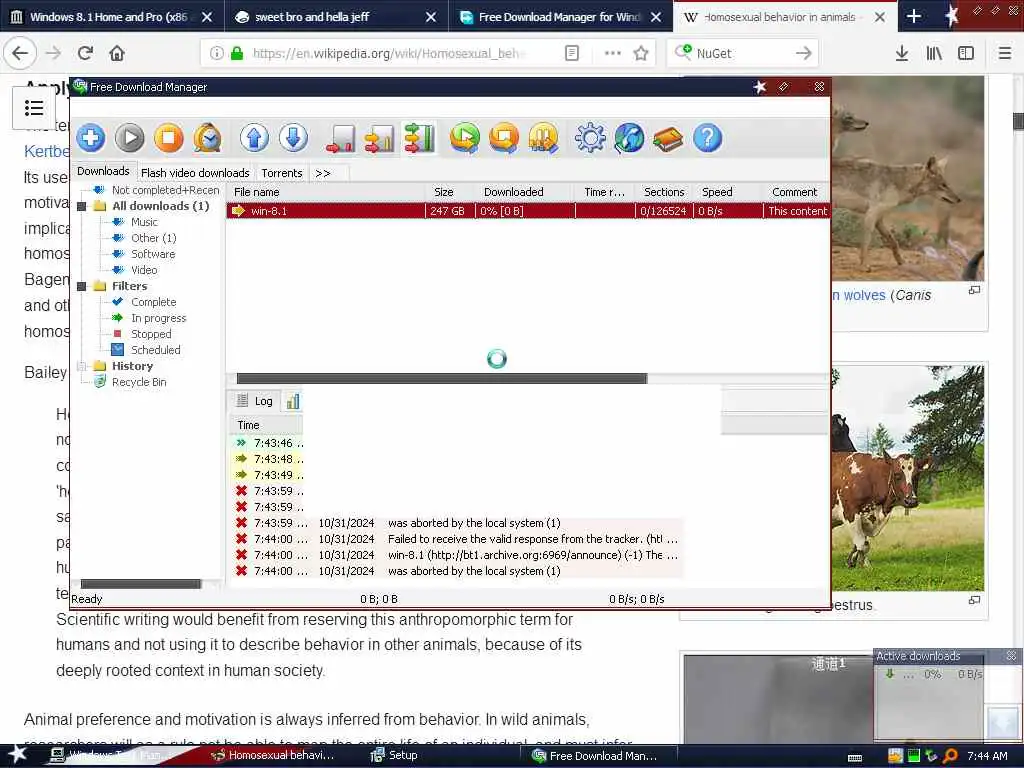This screenshot has width=1024, height=768.
Task: Show more tabs with the >> button
Action: point(323,173)
